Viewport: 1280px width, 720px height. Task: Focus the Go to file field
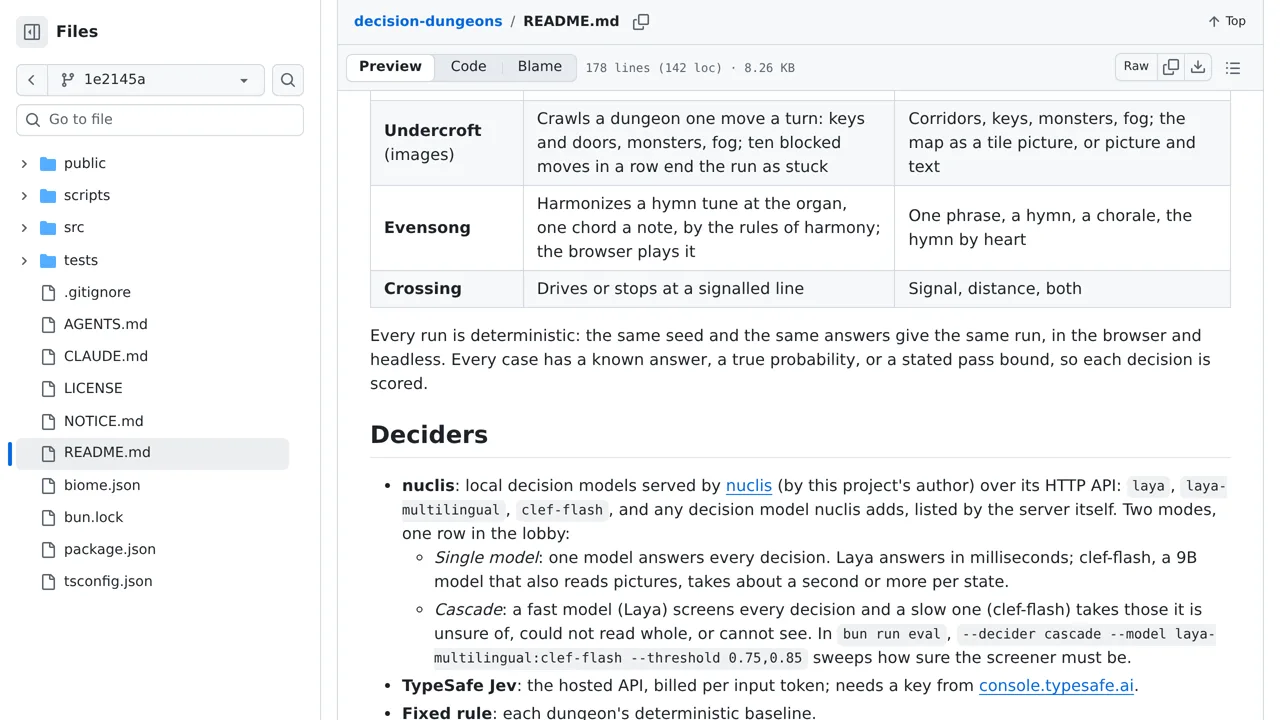160,120
